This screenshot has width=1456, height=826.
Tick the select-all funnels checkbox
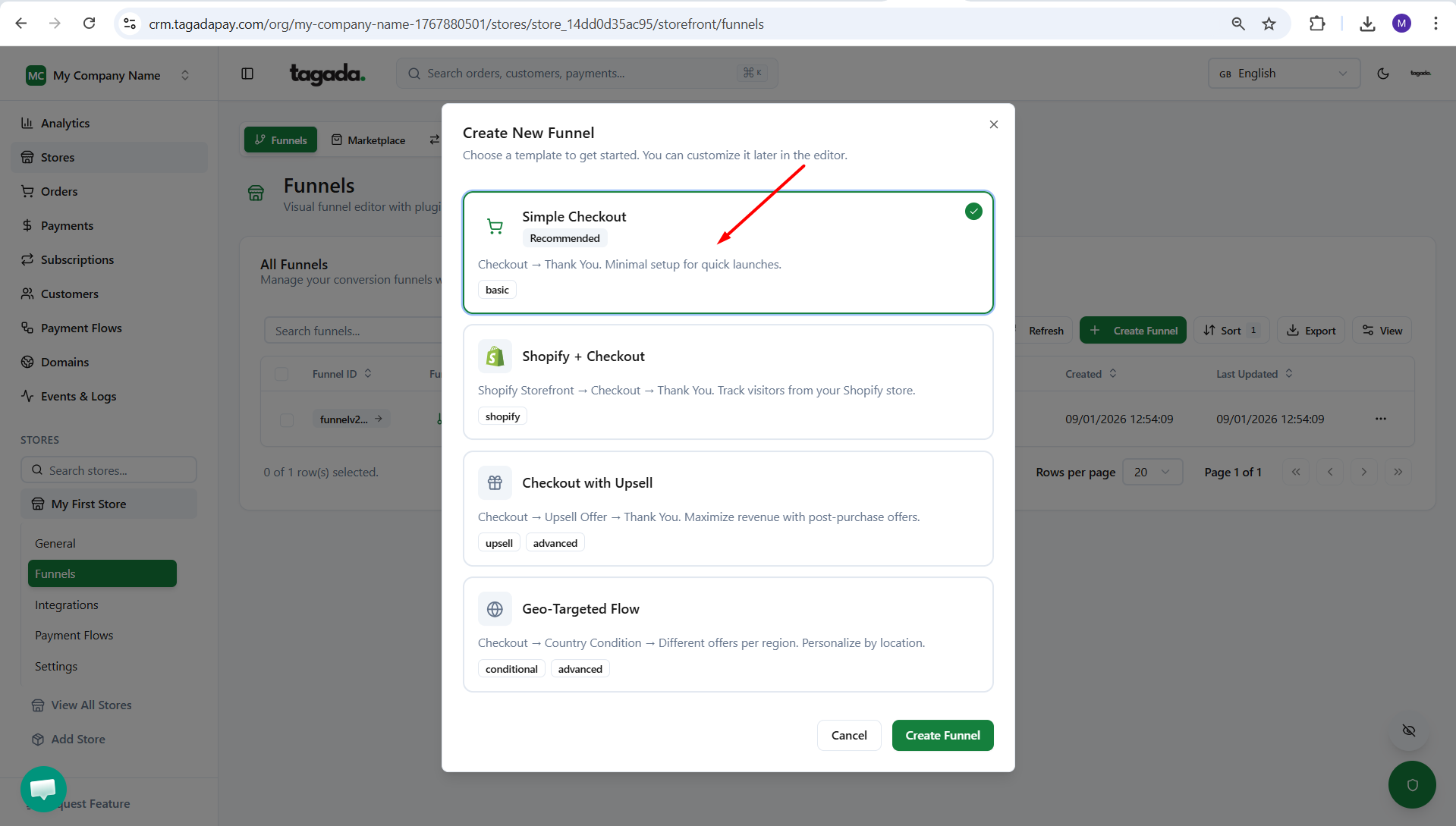(281, 374)
